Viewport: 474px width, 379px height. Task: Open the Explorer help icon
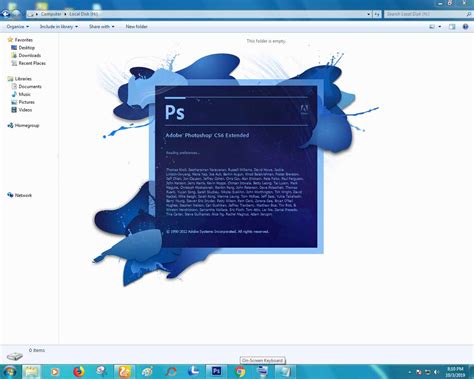466,27
